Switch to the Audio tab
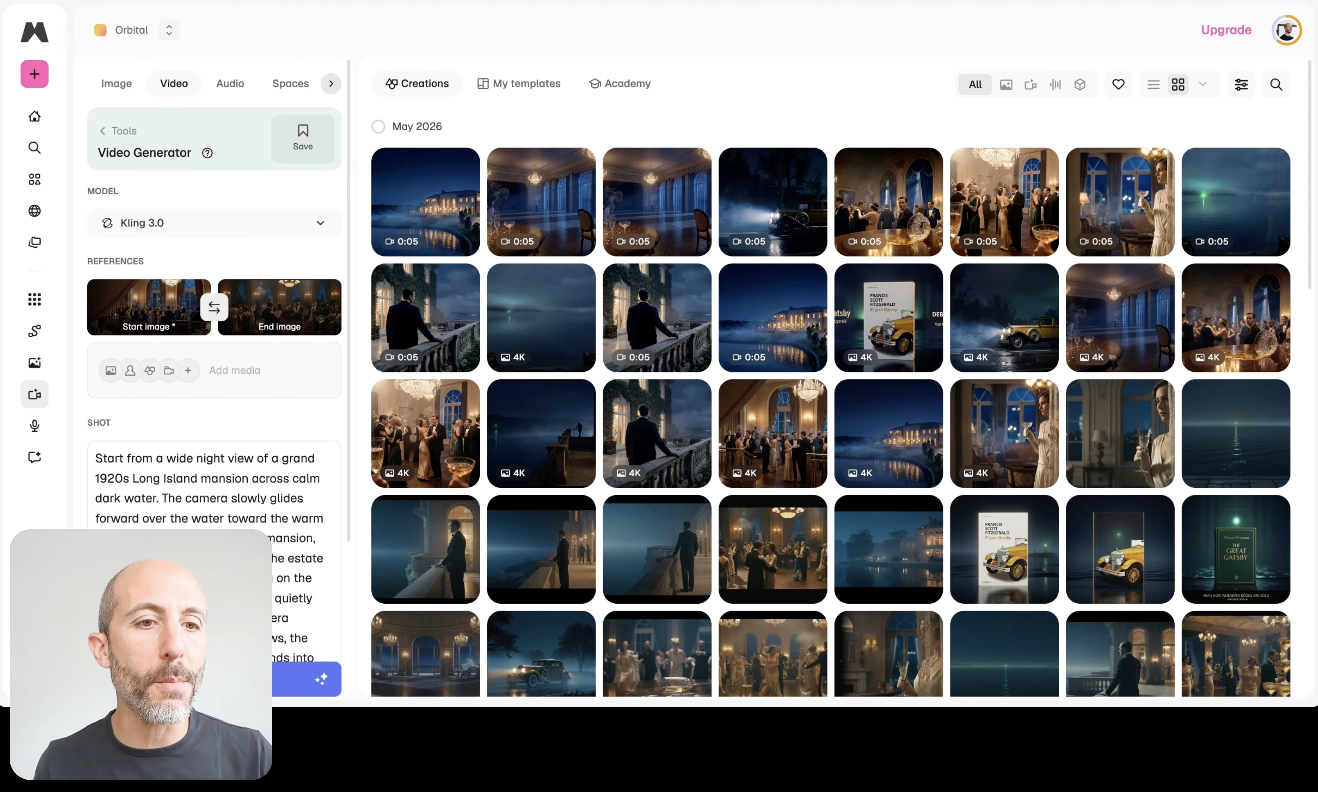1318x792 pixels. (x=230, y=84)
